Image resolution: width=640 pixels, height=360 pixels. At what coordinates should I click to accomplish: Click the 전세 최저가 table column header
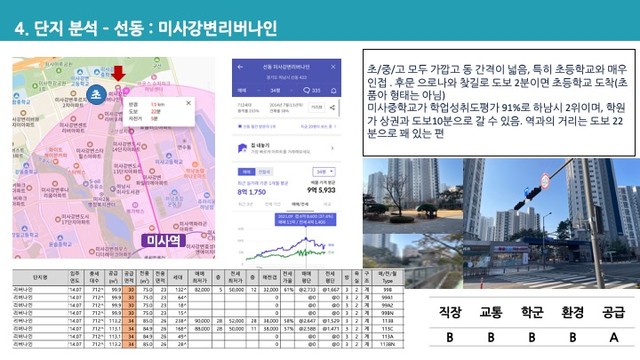click(235, 278)
